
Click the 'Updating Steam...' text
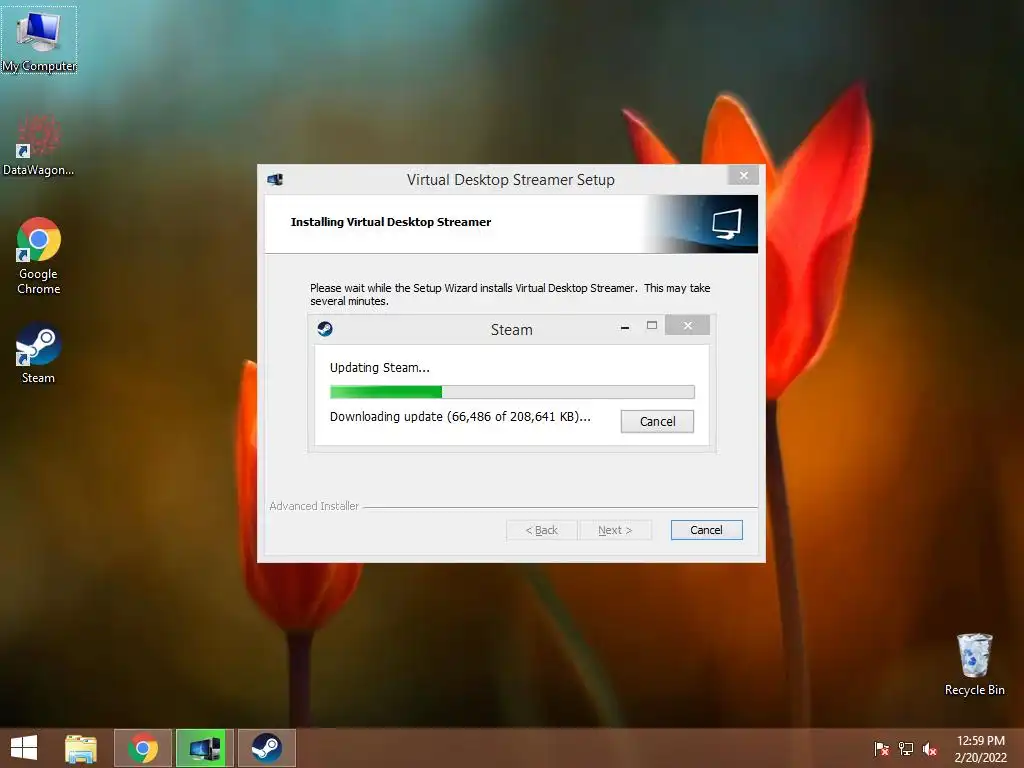coord(379,368)
